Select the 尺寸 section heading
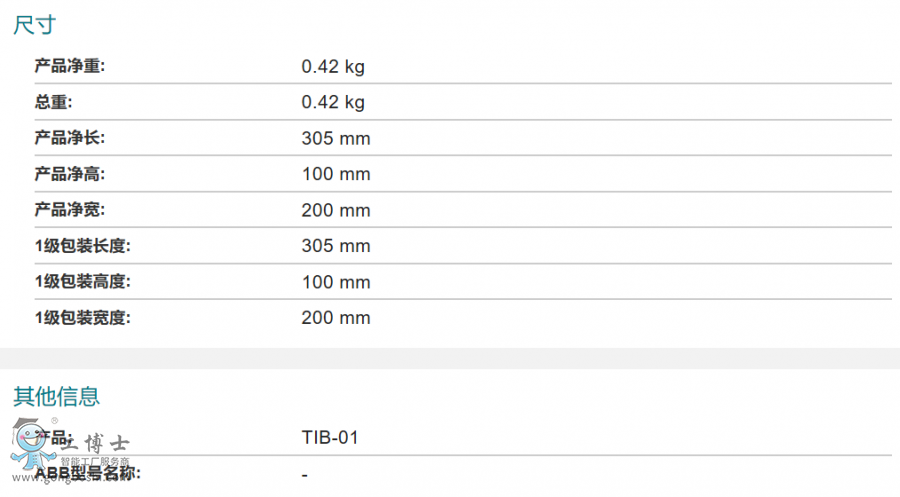Viewport: 900px width, 497px height. pyautogui.click(x=33, y=25)
